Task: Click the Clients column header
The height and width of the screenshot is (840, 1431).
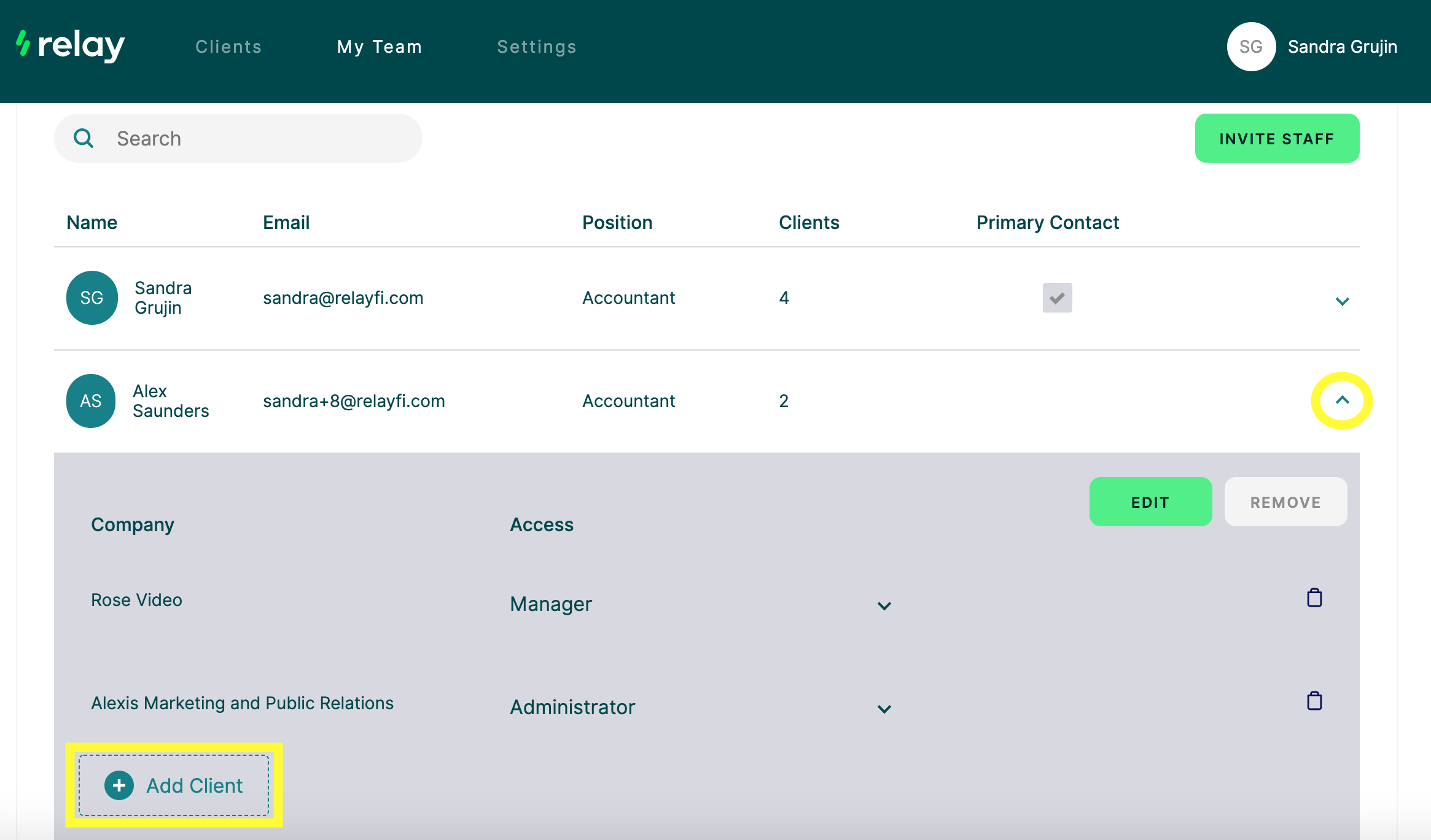Action: coord(809,222)
